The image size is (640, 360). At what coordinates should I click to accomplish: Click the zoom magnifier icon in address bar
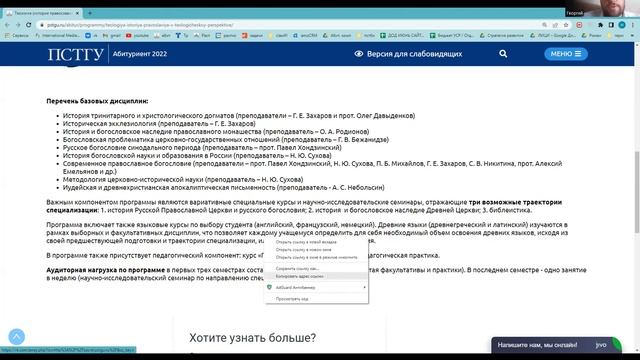544,25
